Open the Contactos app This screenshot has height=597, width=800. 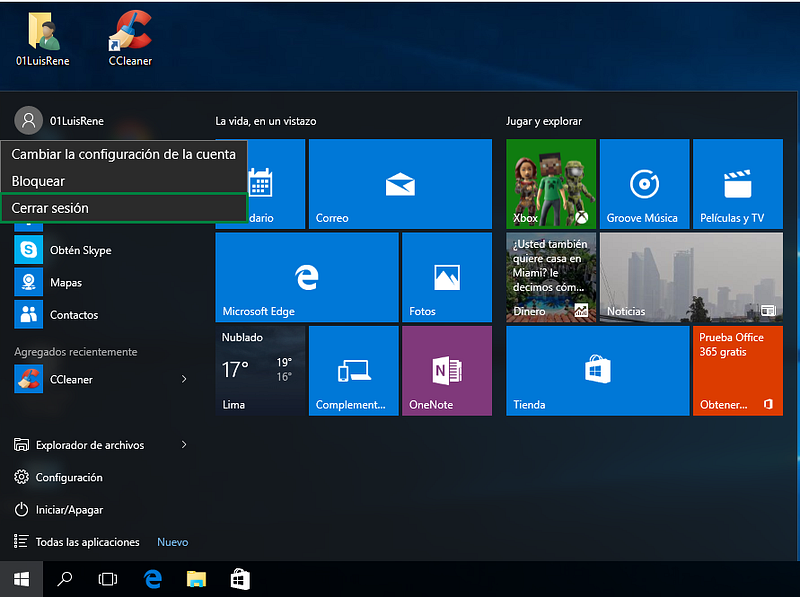click(102, 314)
